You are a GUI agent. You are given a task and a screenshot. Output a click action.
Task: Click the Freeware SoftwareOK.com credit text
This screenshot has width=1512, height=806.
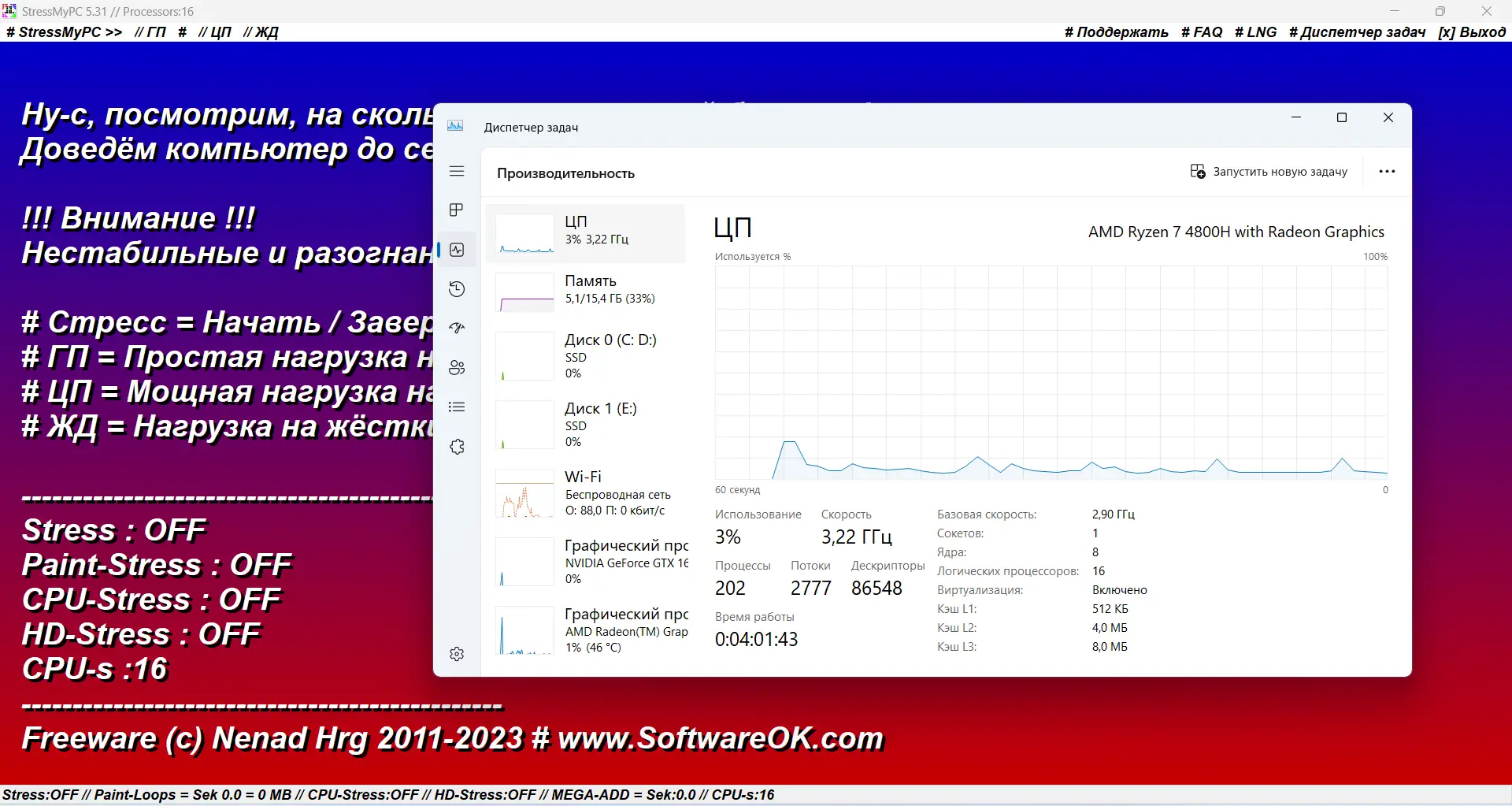tap(453, 738)
